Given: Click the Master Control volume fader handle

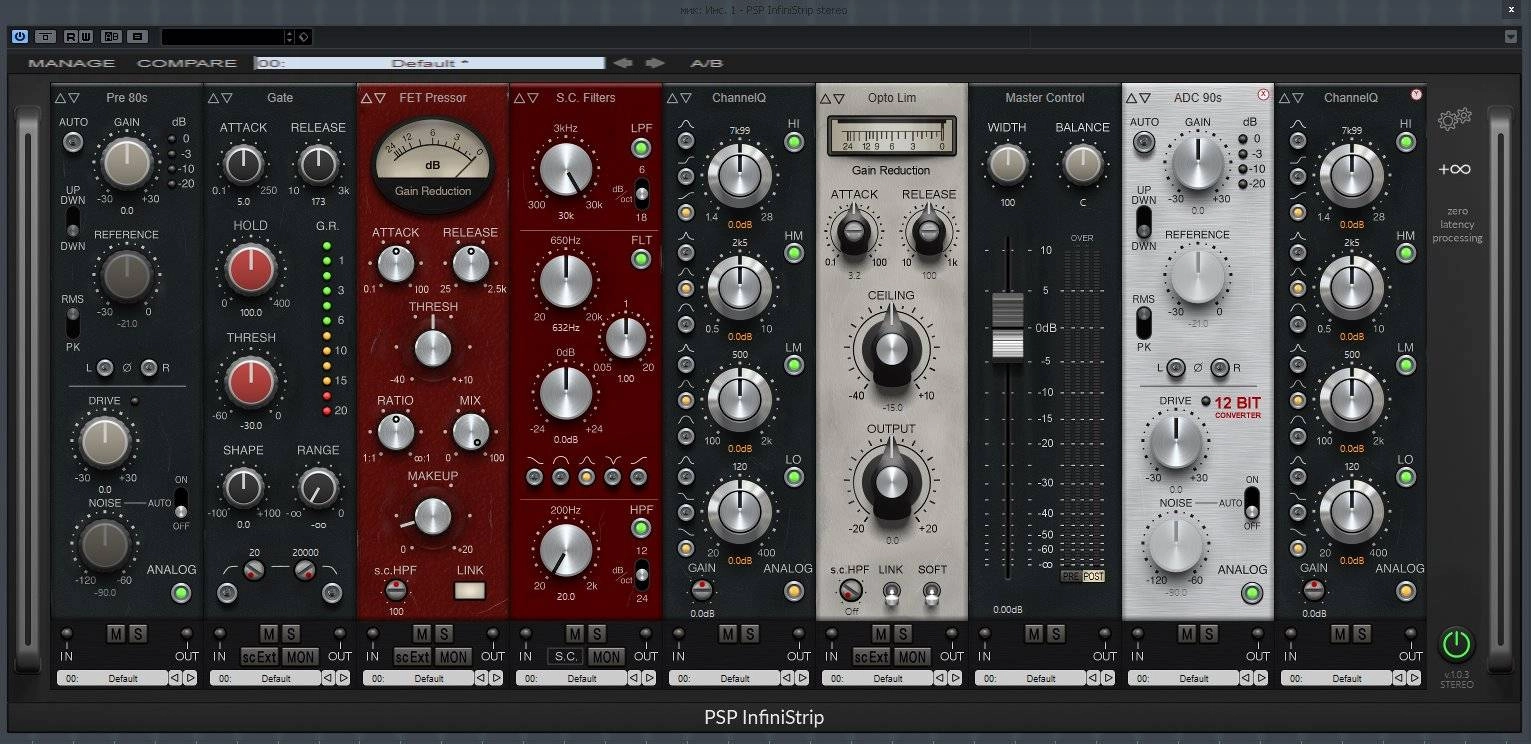Looking at the screenshot, I should pyautogui.click(x=1007, y=327).
